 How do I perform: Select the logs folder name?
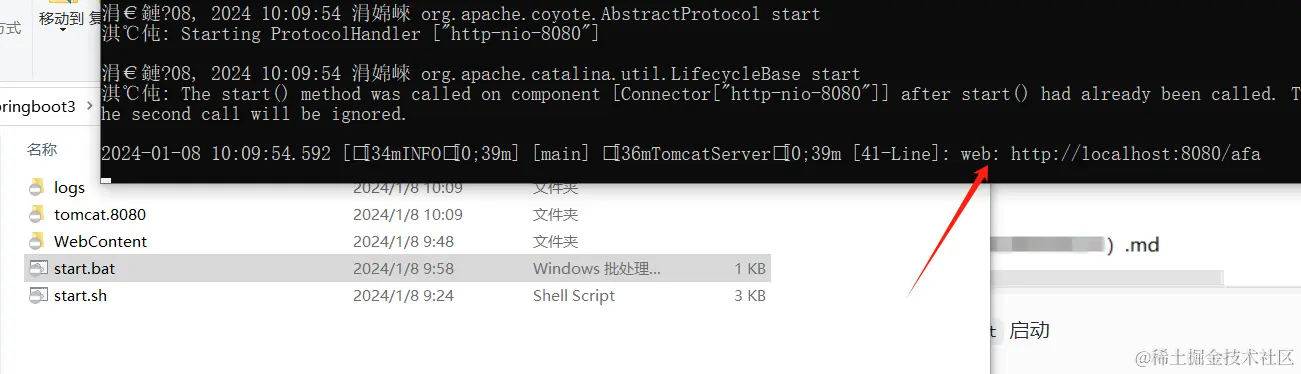tap(69, 187)
